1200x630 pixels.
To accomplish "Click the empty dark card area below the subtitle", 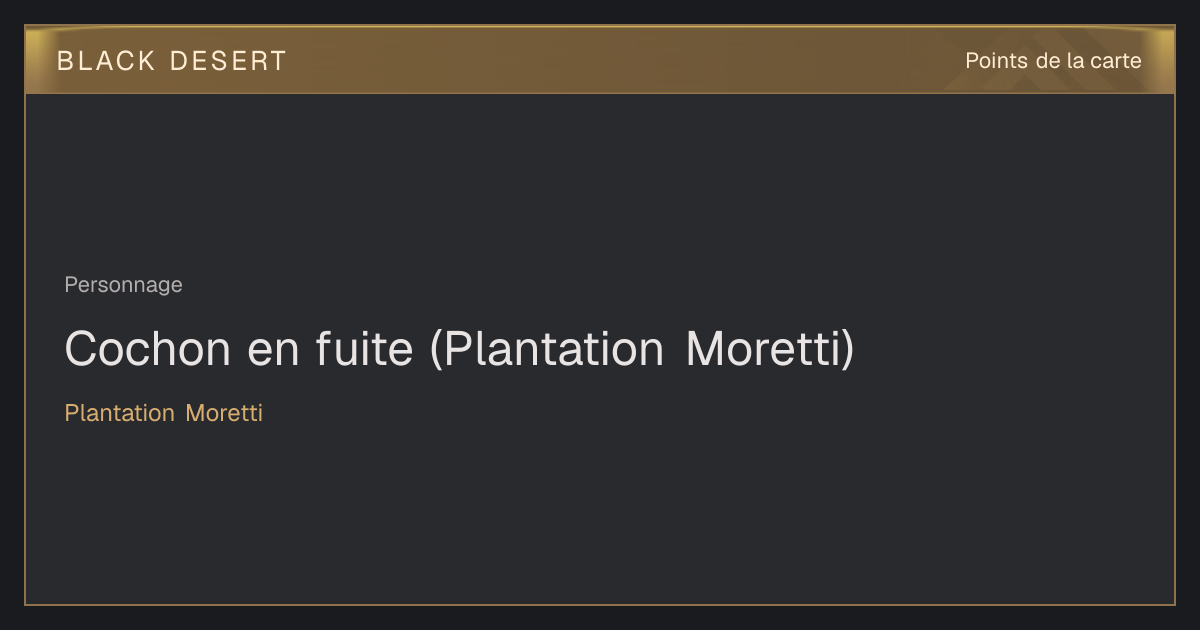I will (600, 515).
